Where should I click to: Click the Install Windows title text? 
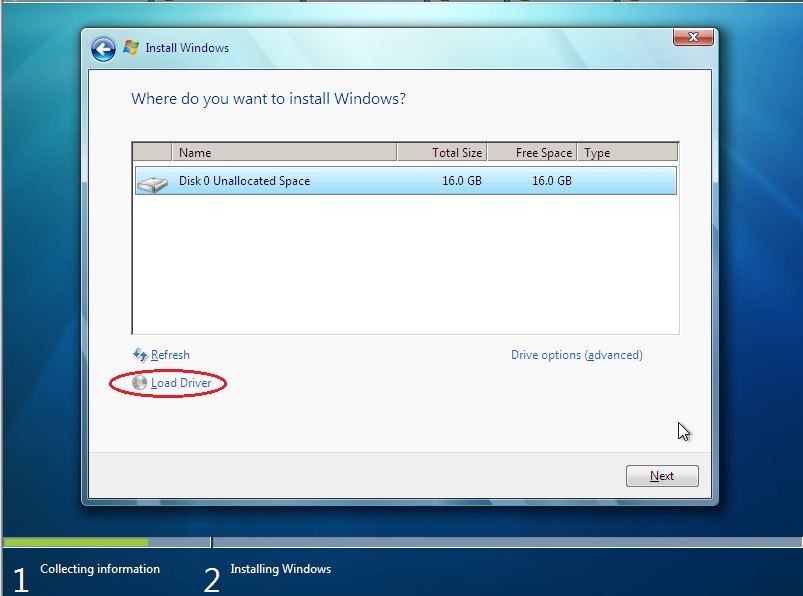[187, 48]
